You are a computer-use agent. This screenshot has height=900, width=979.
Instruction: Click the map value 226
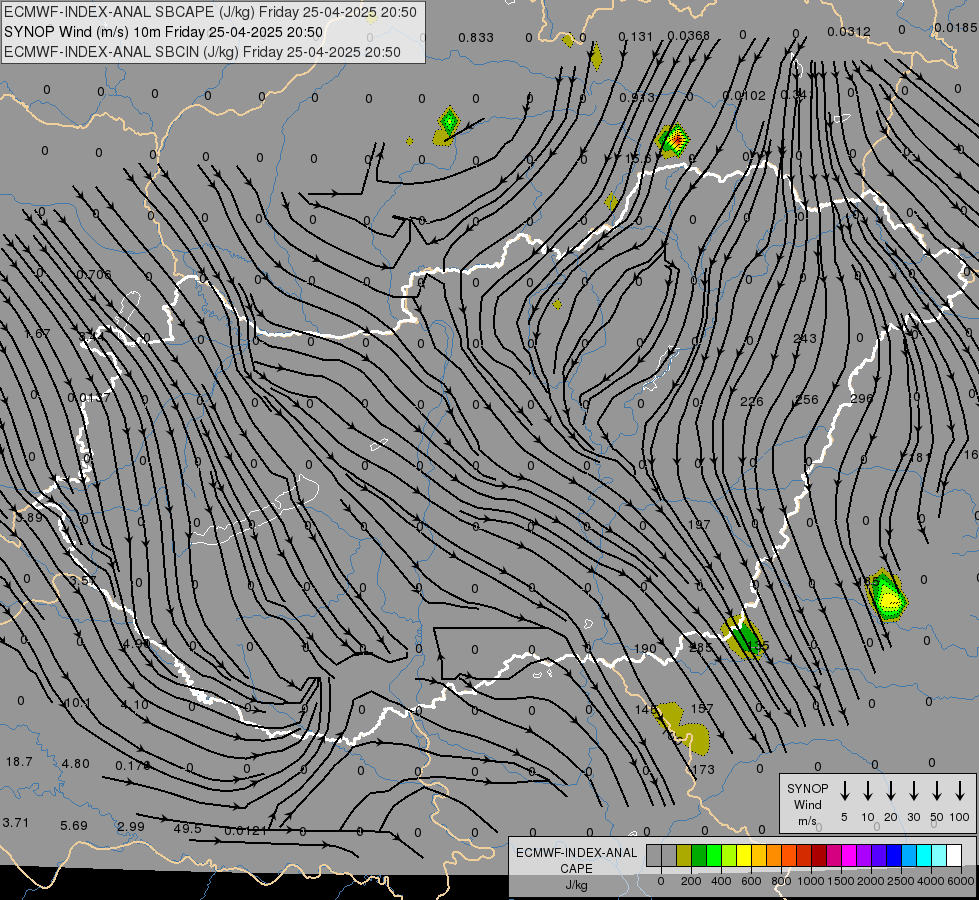[751, 401]
